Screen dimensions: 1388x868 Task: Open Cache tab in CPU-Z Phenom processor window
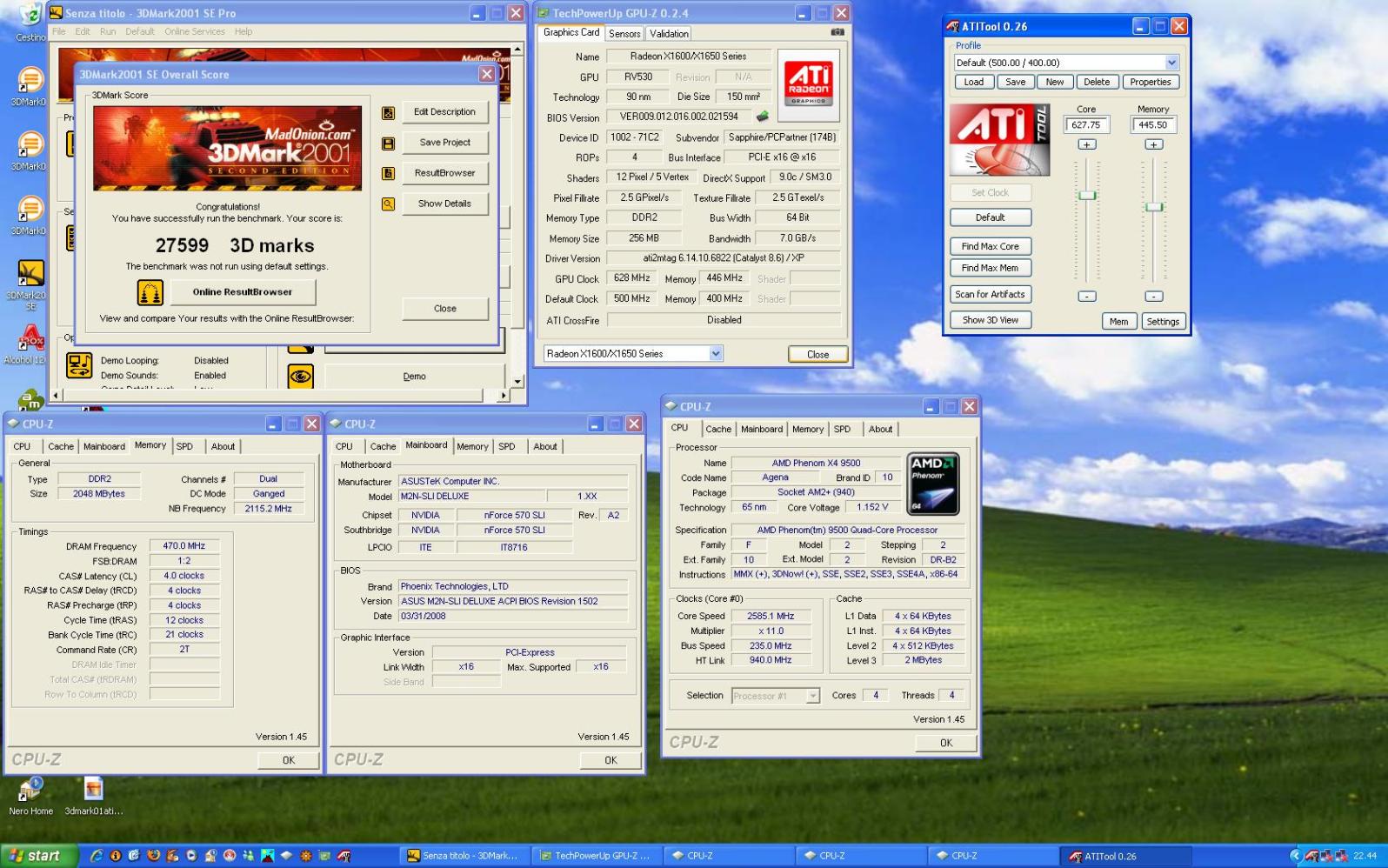pyautogui.click(x=718, y=429)
